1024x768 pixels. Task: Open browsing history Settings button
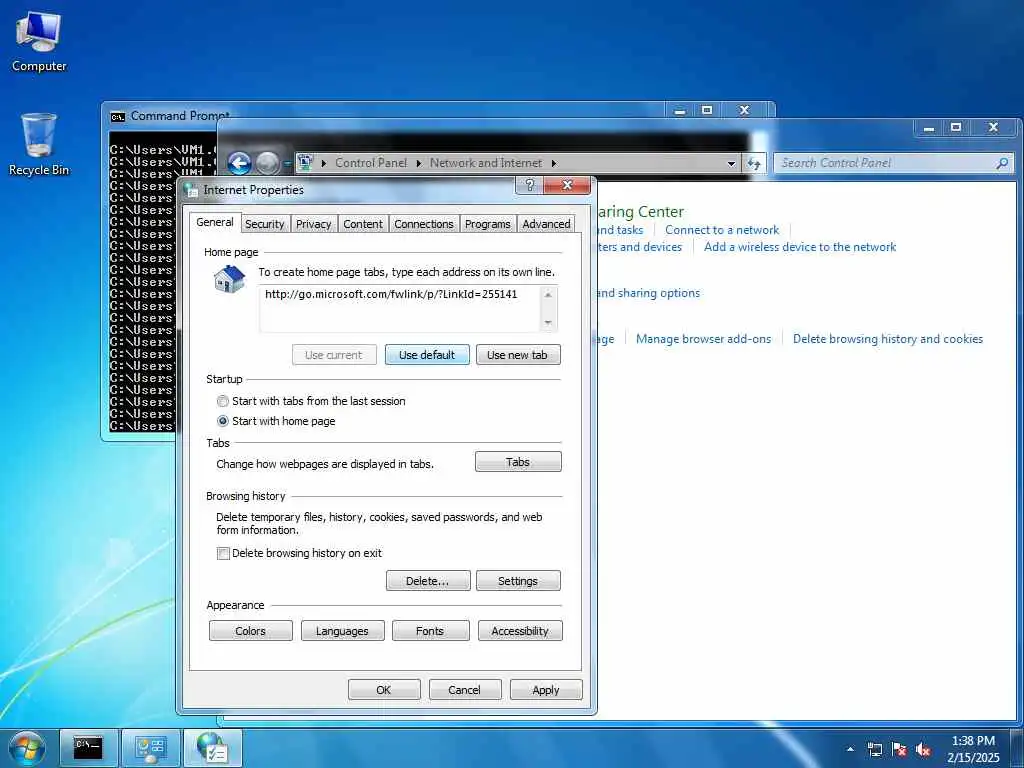(x=518, y=581)
